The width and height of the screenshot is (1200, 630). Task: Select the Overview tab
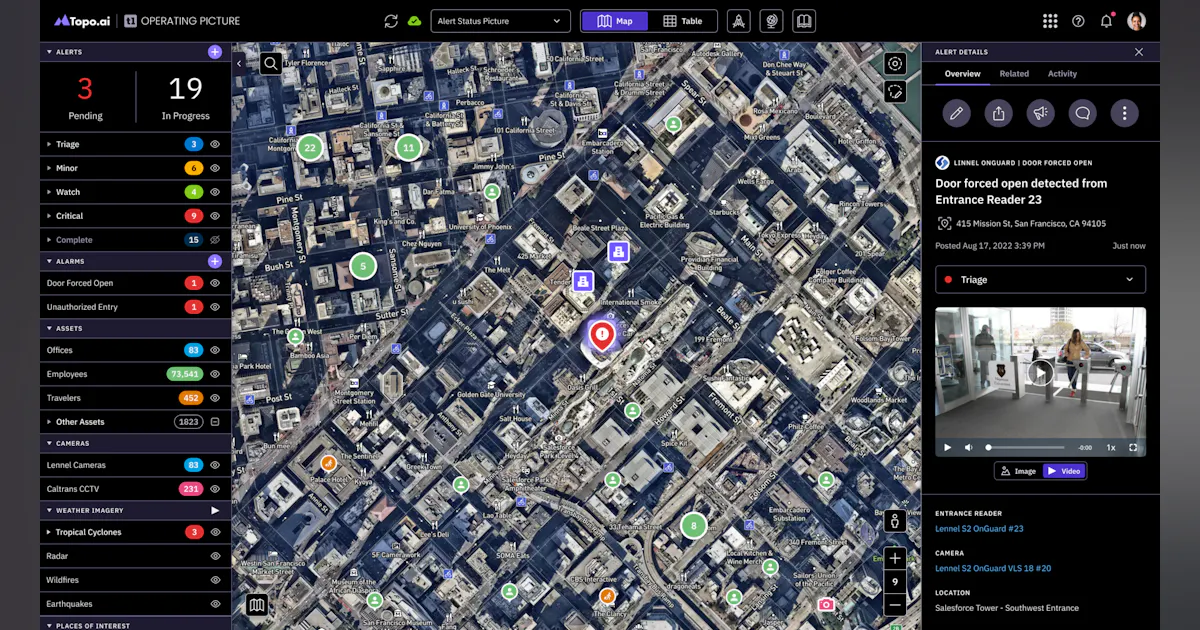[962, 74]
